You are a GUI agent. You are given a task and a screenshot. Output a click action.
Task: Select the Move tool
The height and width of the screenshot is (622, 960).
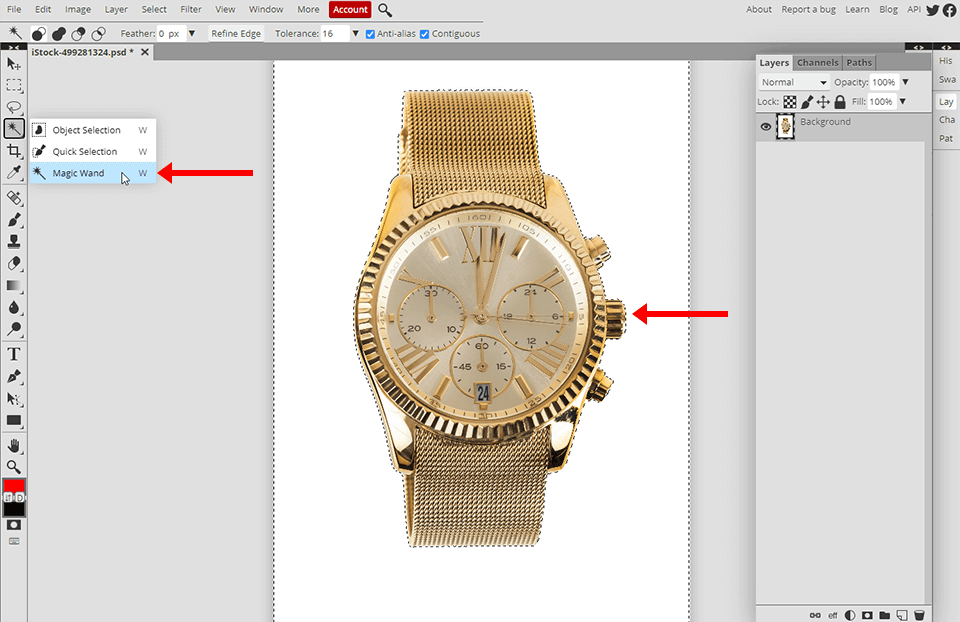point(14,63)
